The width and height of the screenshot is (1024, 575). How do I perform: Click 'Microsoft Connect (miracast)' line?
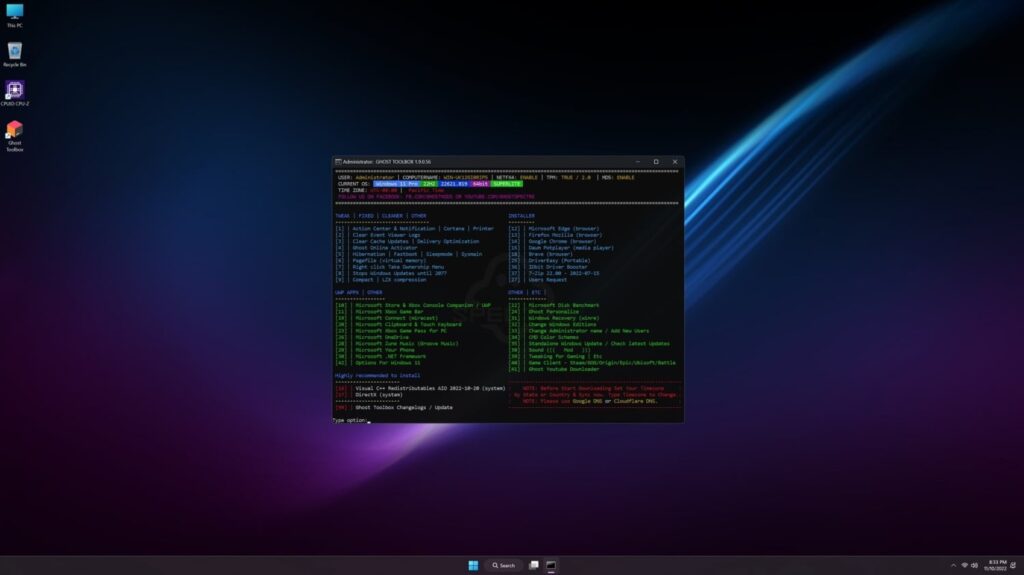coord(387,318)
